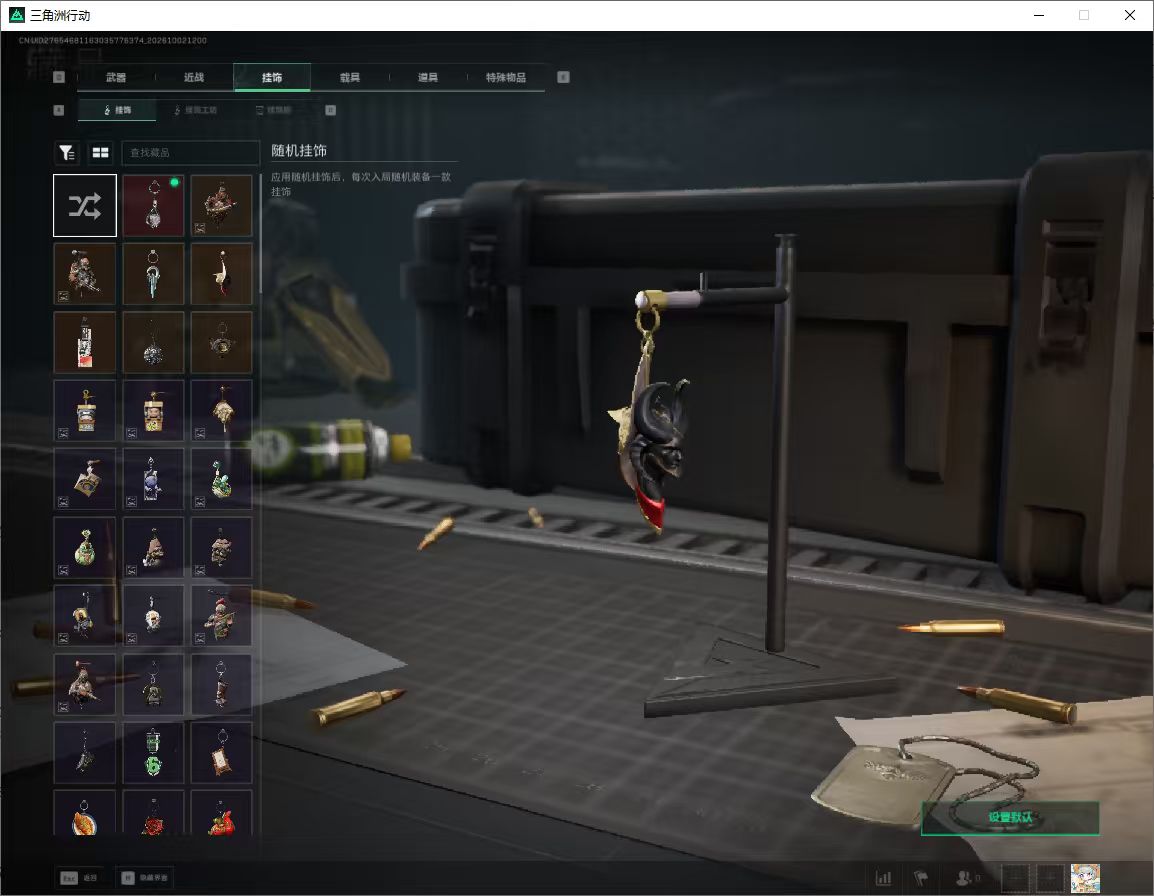This screenshot has height=896, width=1154.
Task: Click the statistics bar chart icon
Action: [883, 878]
